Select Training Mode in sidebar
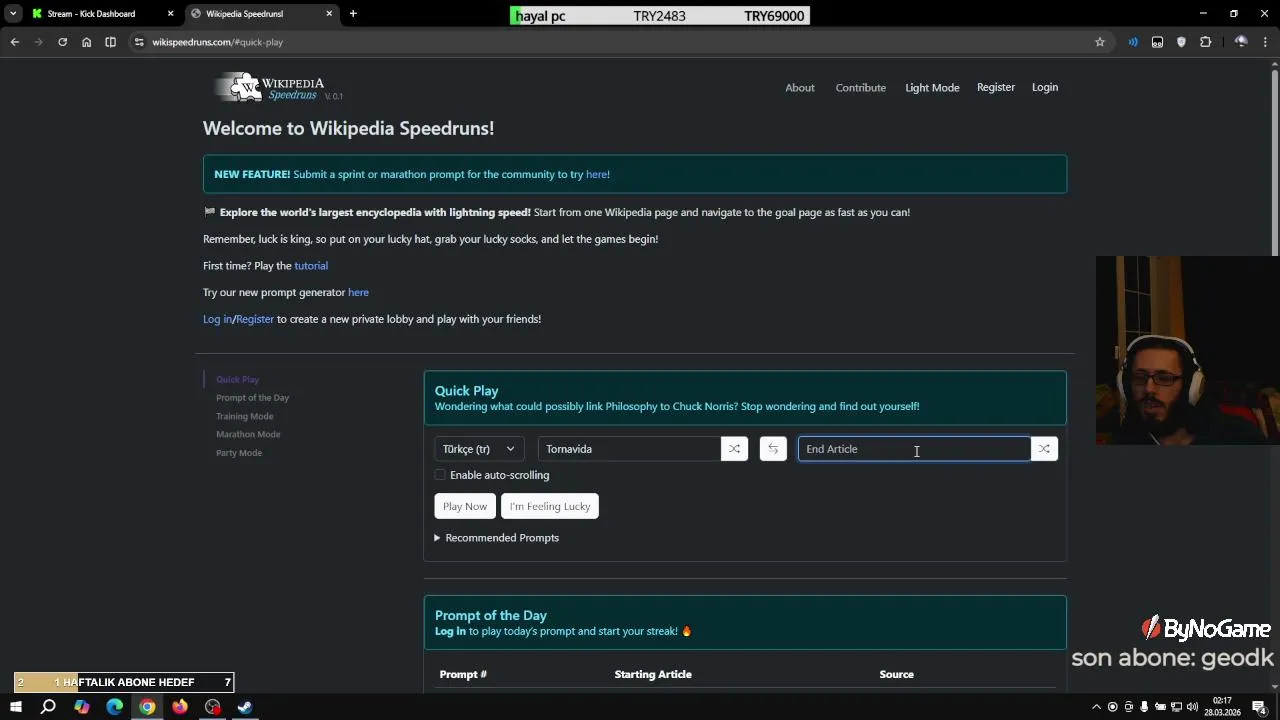 (244, 416)
